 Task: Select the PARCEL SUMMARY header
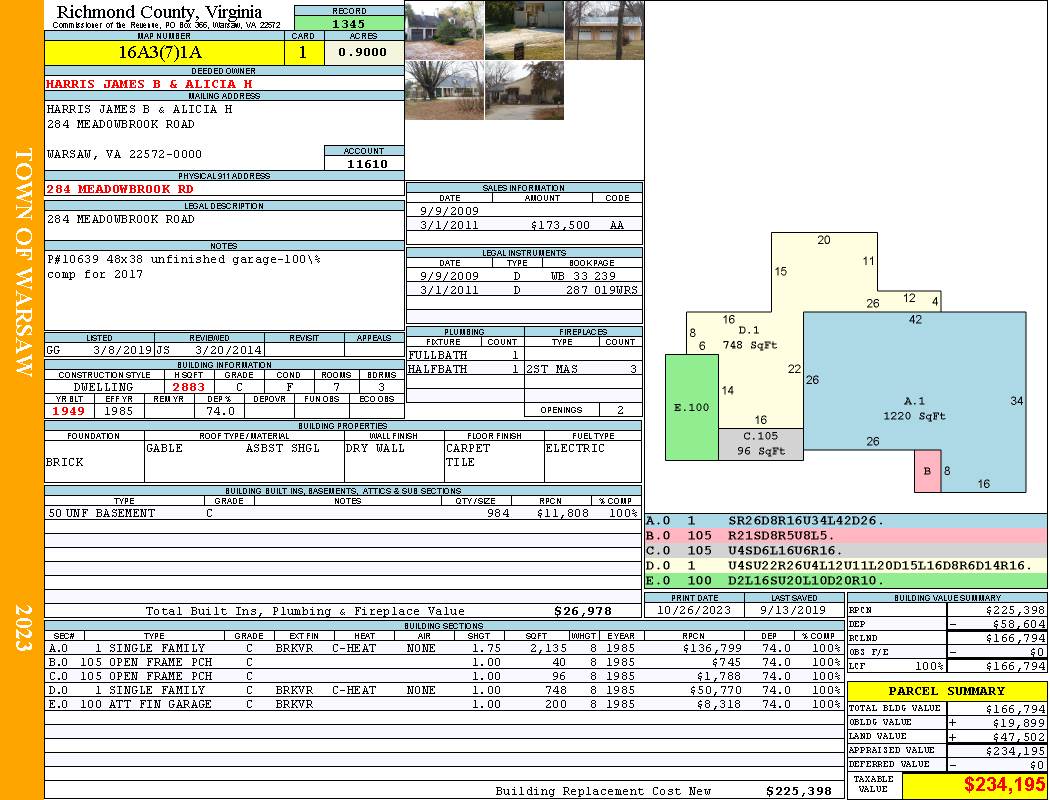[947, 691]
